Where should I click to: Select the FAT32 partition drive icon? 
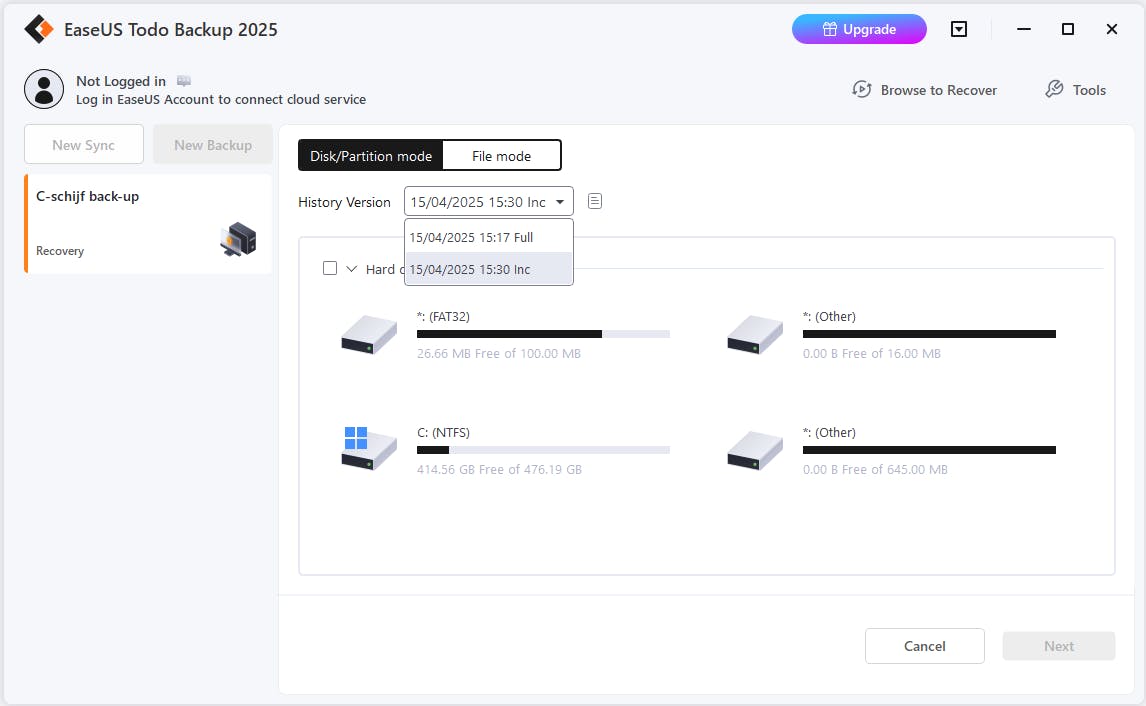click(369, 335)
